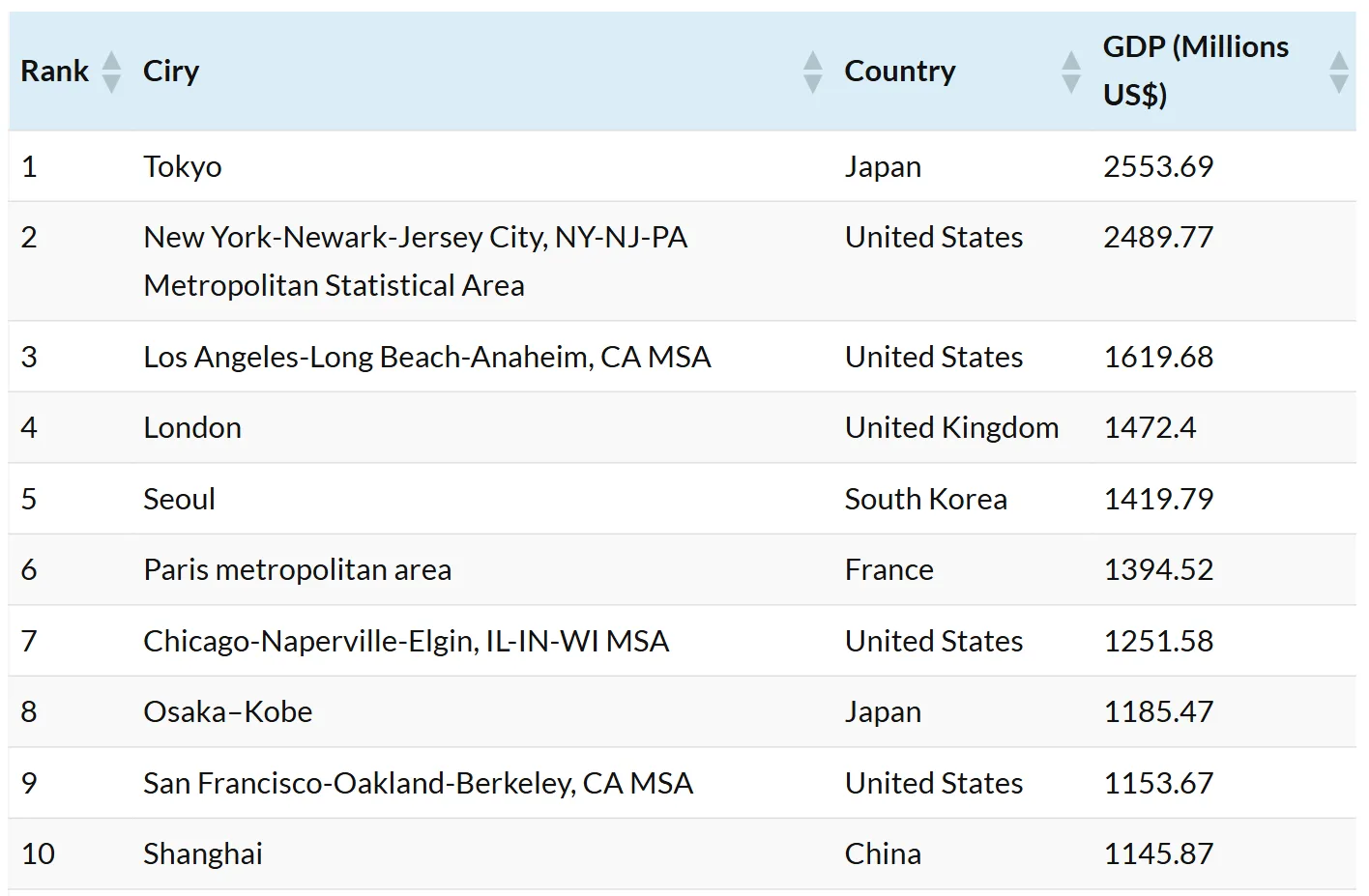Click the Country header label
Screen dimensions: 1369x896
pyautogui.click(x=899, y=72)
